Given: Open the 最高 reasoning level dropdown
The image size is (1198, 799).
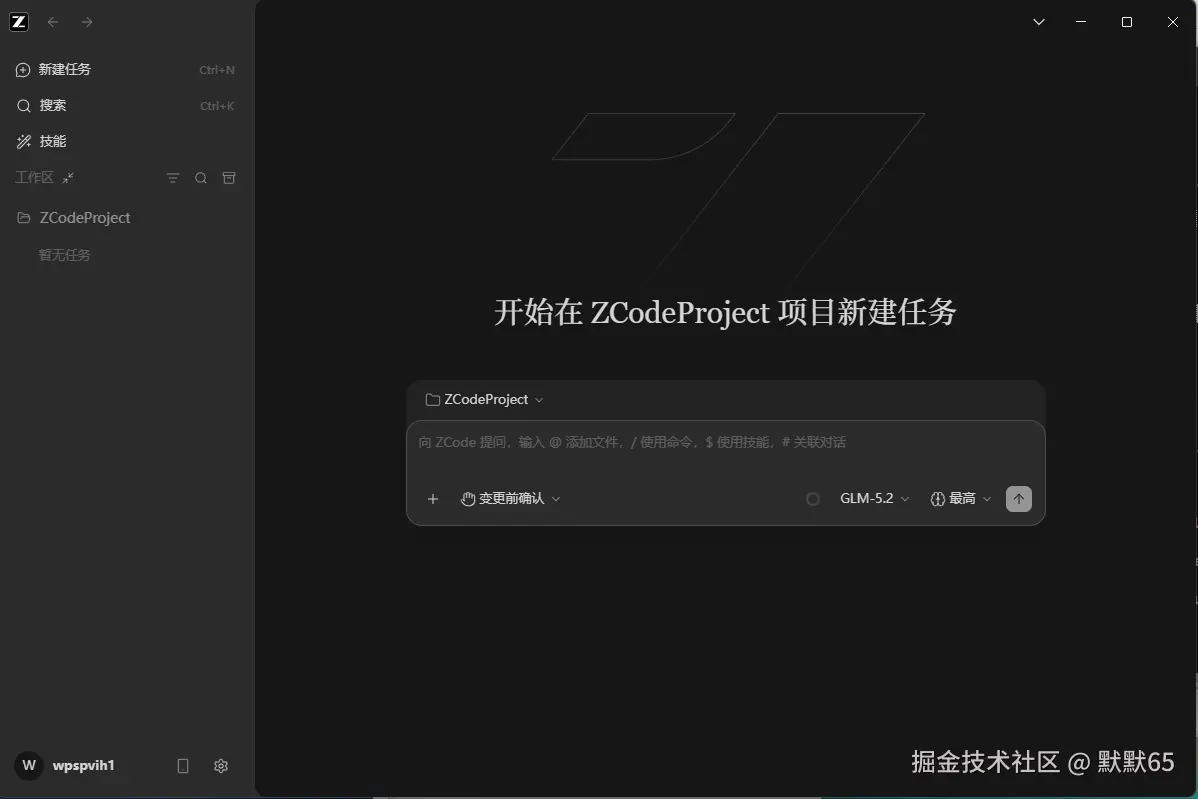Looking at the screenshot, I should coord(960,499).
